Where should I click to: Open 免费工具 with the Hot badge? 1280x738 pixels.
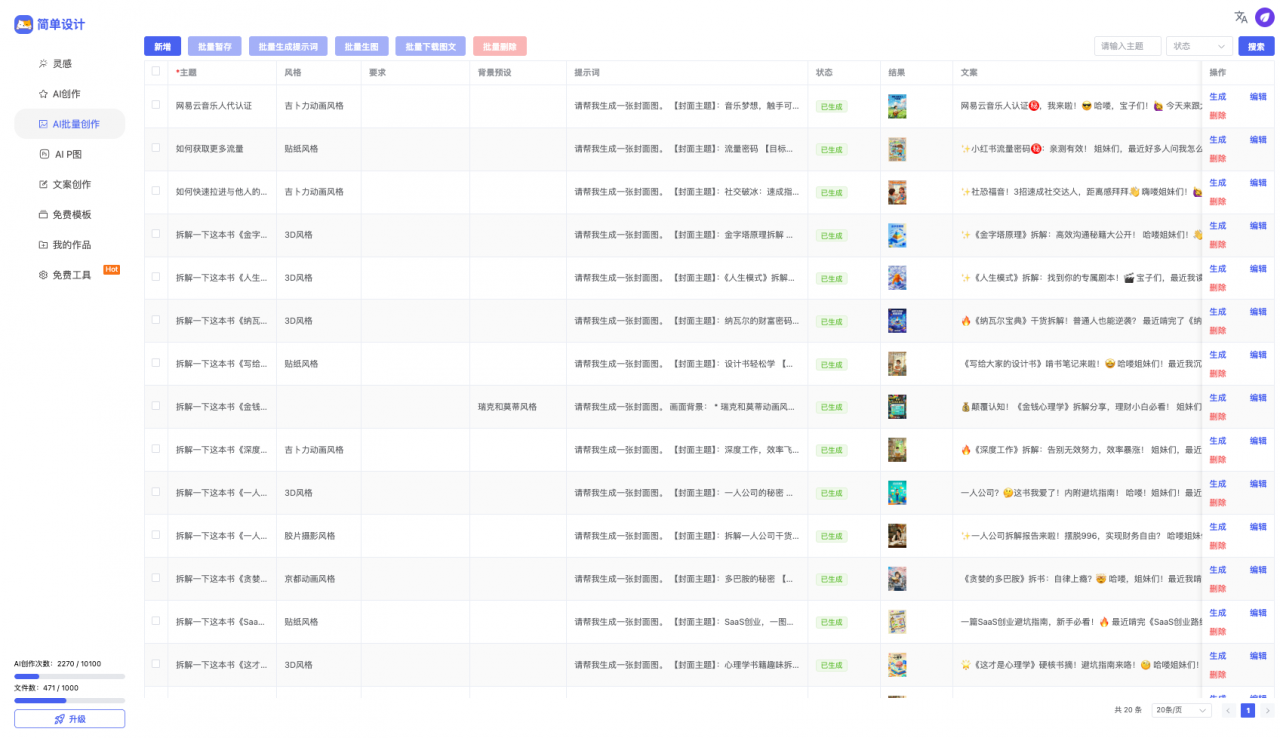(x=71, y=275)
